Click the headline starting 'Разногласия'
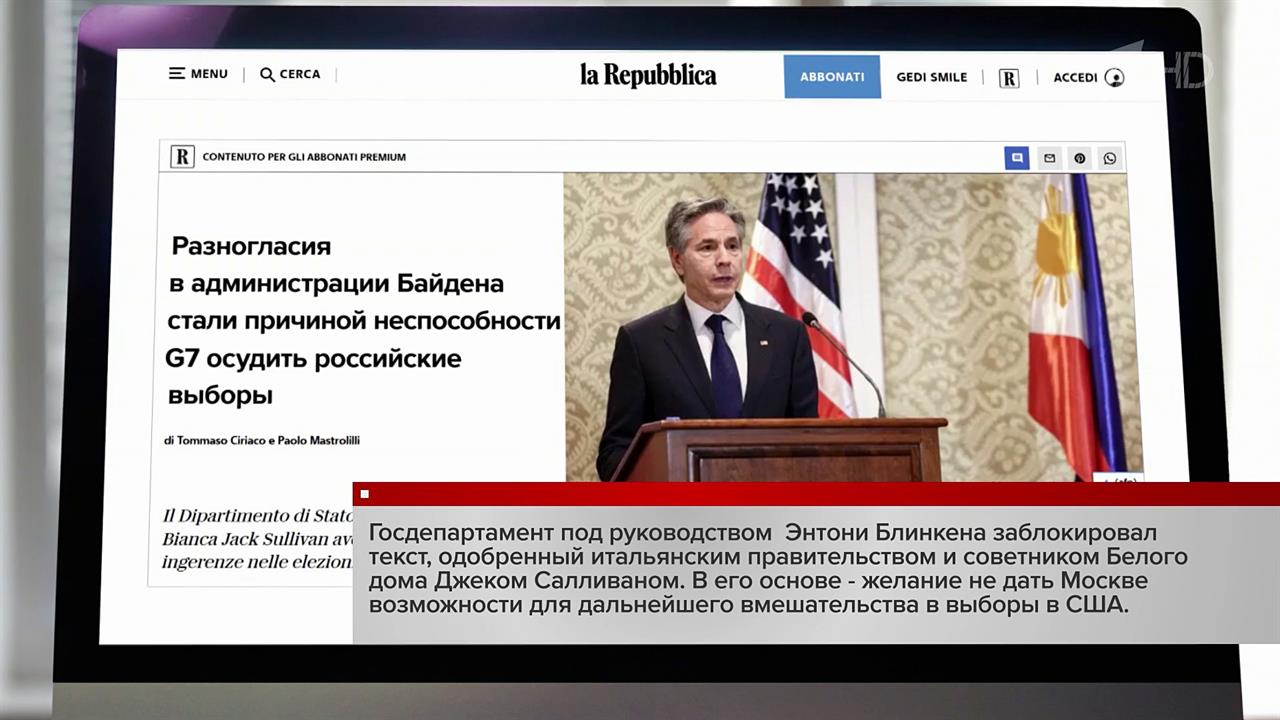 (364, 320)
